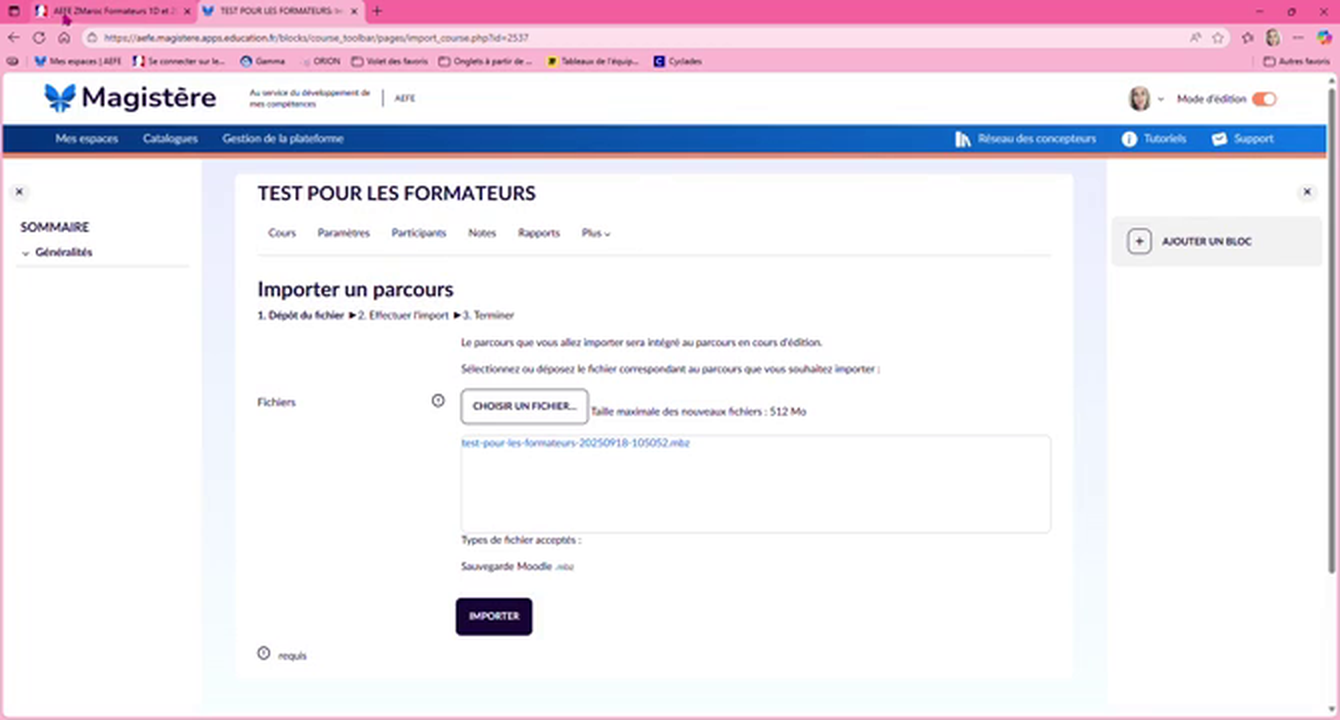This screenshot has height=720, width=1340.
Task: Click the CHOISIR UN FICHIER button
Action: [524, 406]
